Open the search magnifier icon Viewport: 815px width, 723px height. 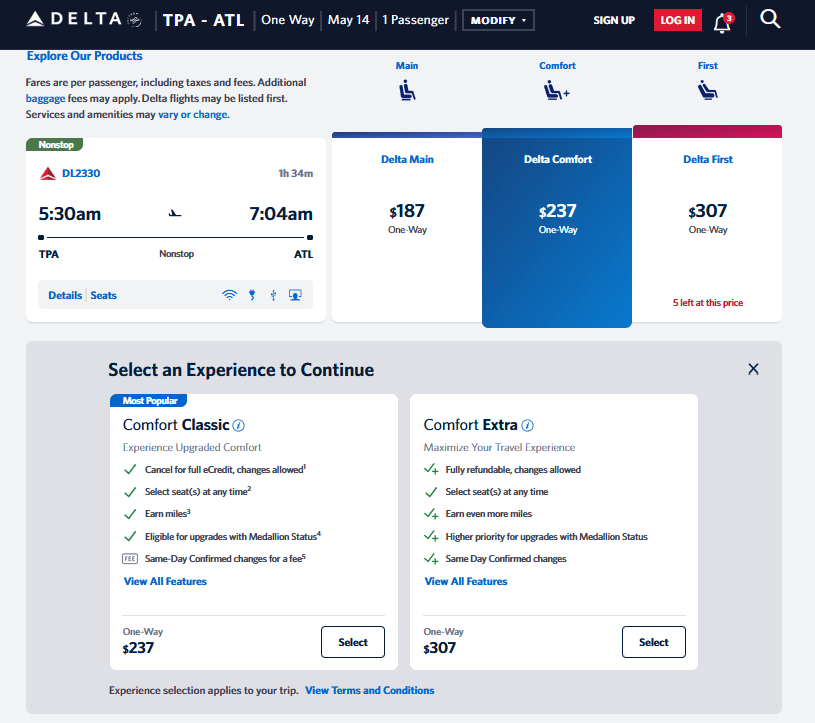coord(770,19)
